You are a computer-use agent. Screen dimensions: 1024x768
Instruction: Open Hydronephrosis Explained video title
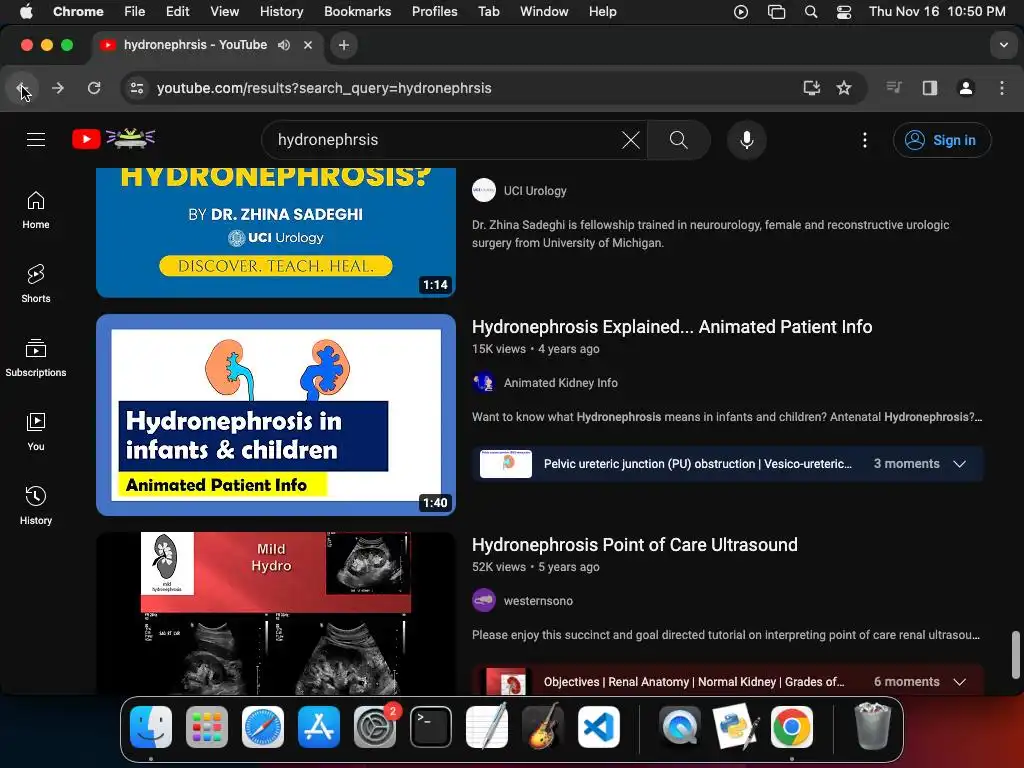click(672, 327)
